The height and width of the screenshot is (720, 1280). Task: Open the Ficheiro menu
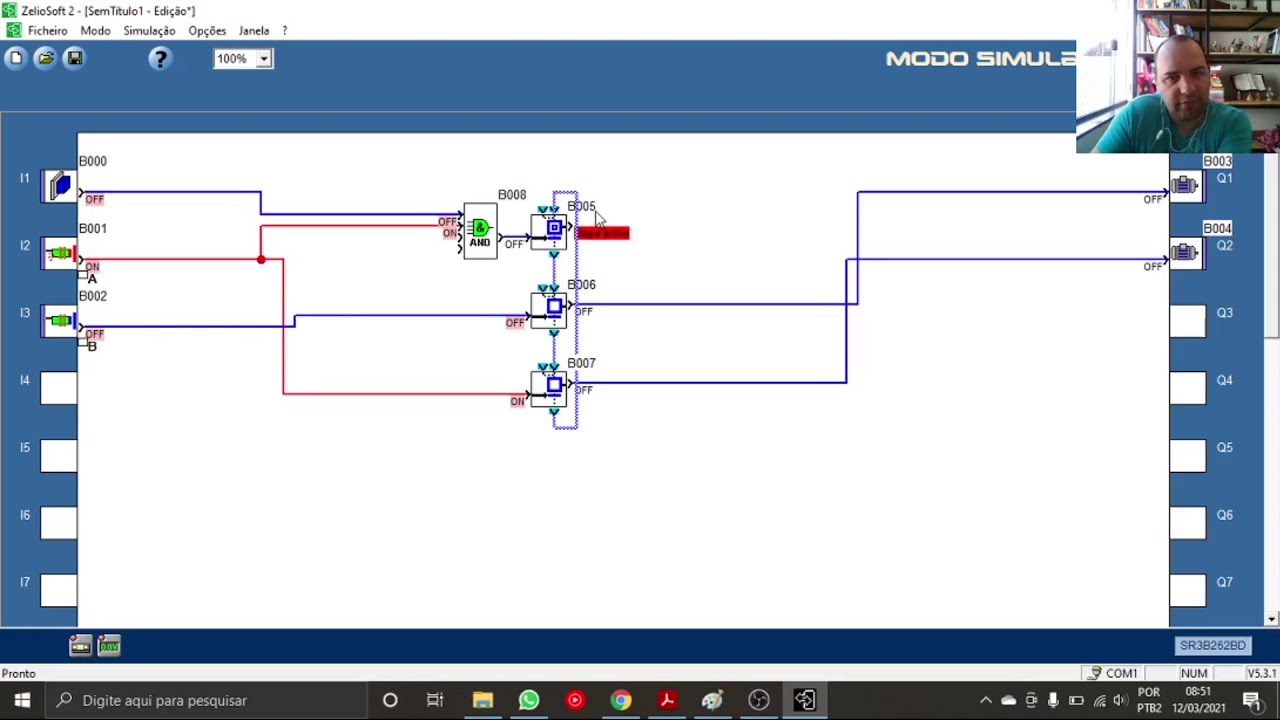47,31
